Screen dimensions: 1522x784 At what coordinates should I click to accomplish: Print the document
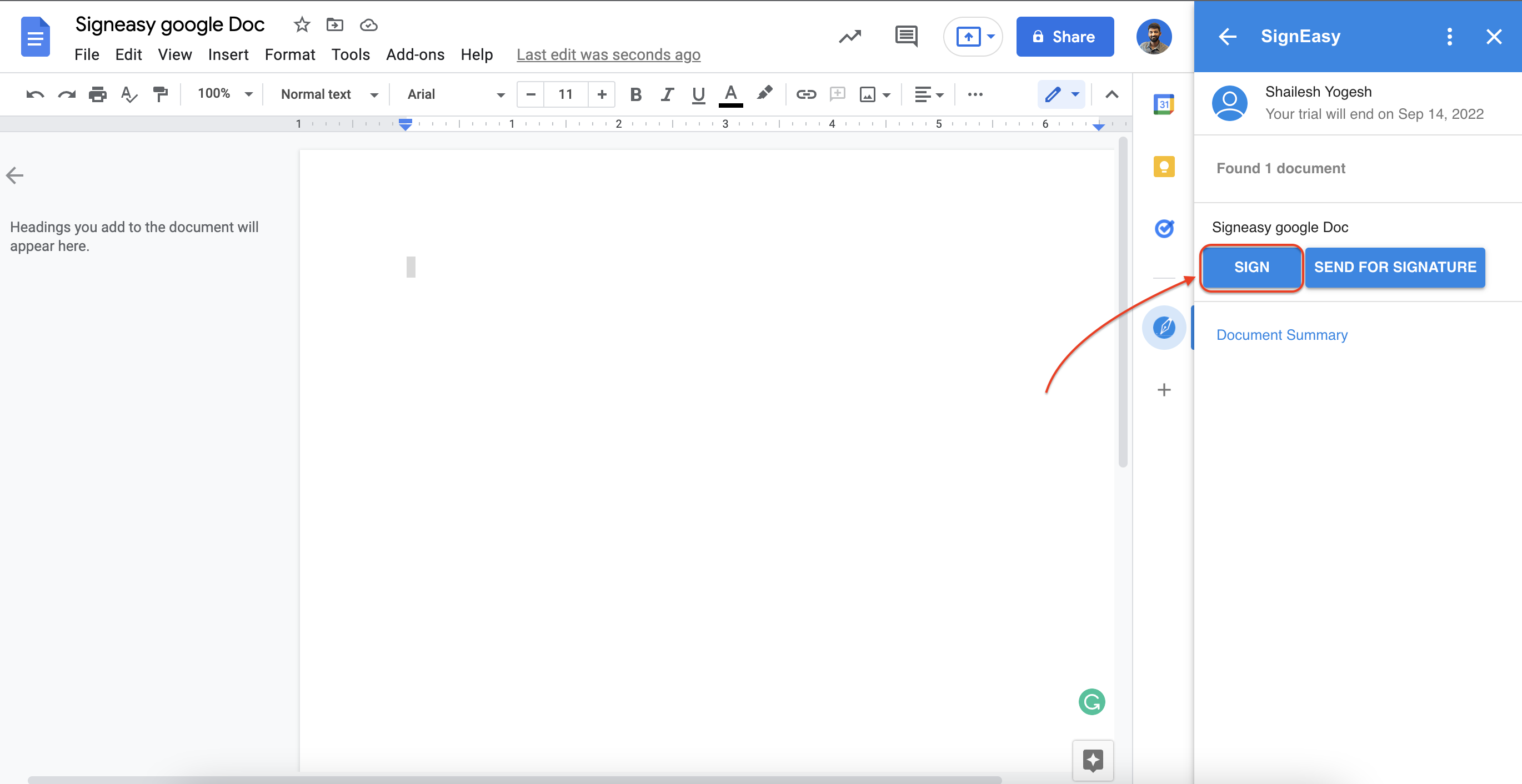[x=98, y=94]
